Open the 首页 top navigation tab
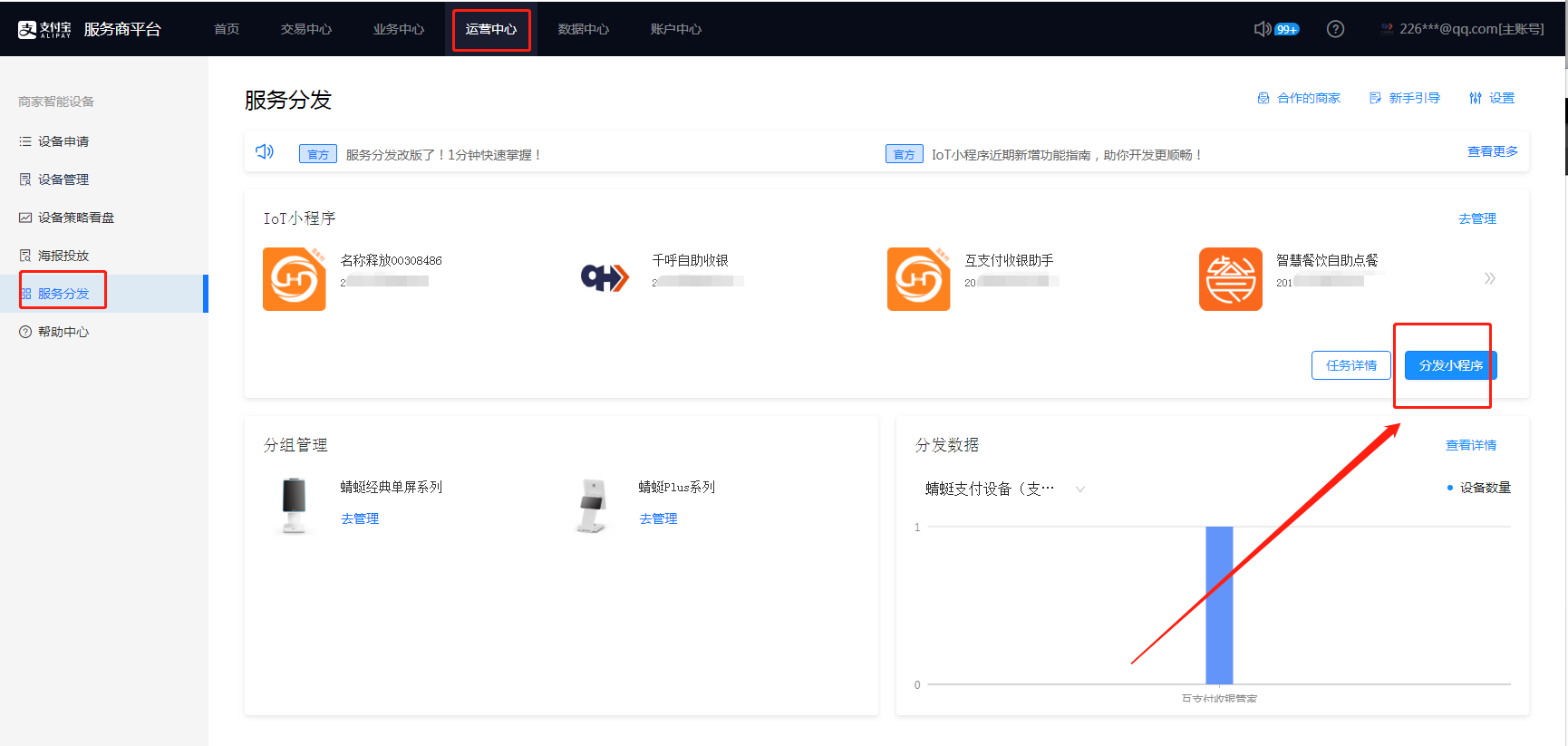 [x=227, y=29]
